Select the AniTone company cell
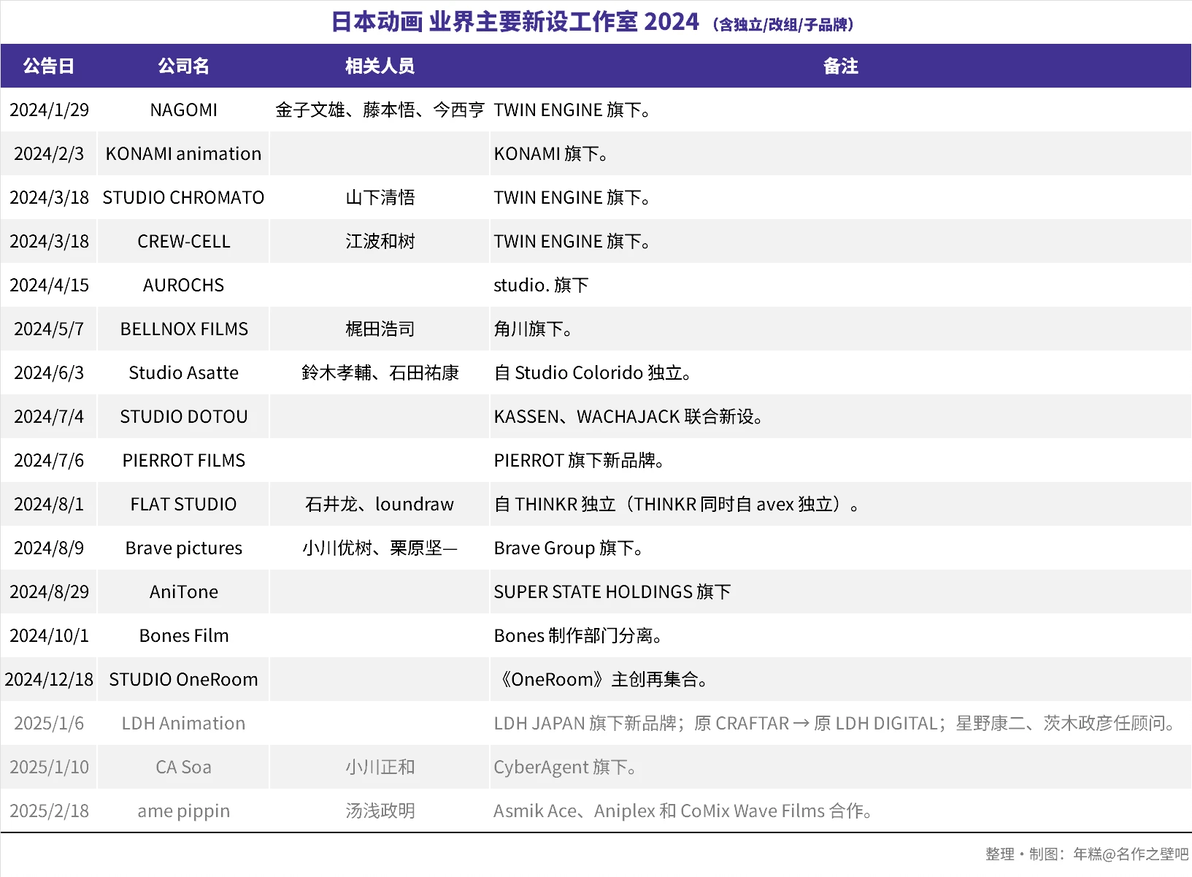 point(183,592)
